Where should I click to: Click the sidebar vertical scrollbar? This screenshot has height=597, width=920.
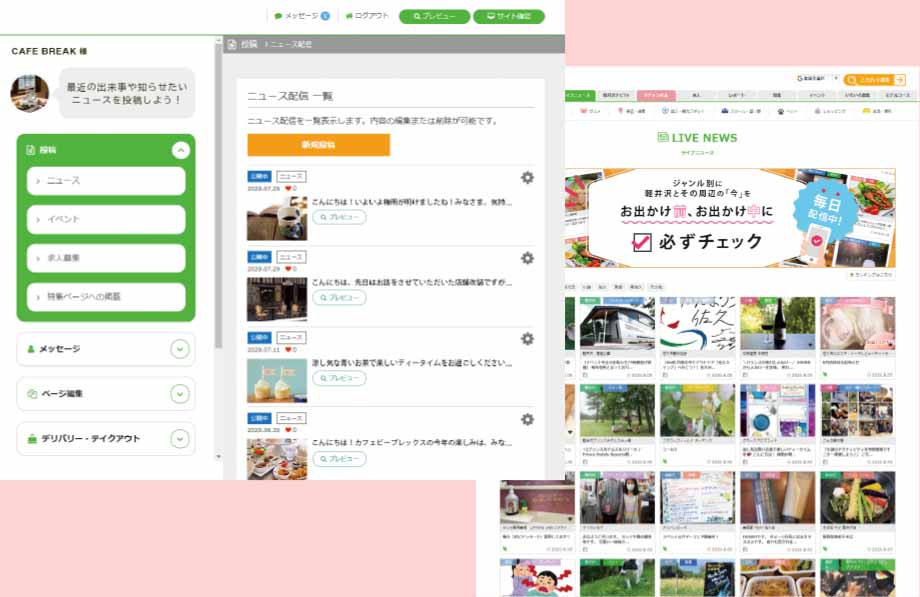pos(218,194)
